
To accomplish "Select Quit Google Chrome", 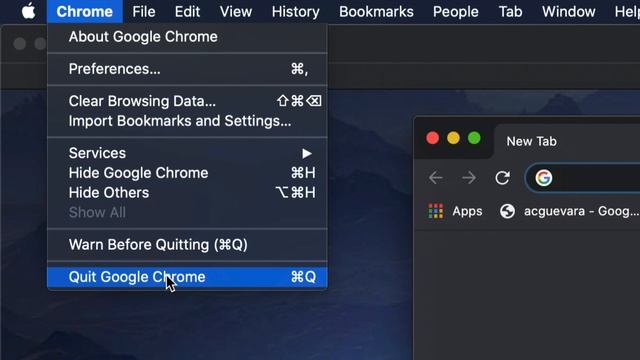I will (187, 277).
